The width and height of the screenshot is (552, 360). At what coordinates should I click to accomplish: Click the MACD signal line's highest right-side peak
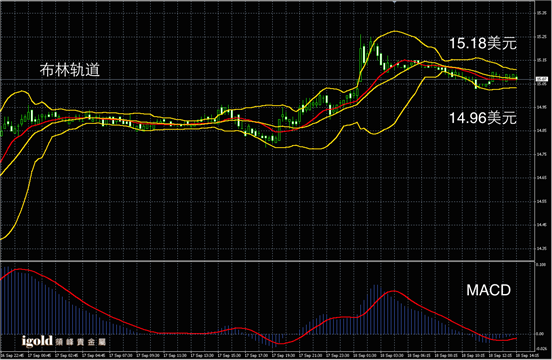pyautogui.click(x=393, y=291)
